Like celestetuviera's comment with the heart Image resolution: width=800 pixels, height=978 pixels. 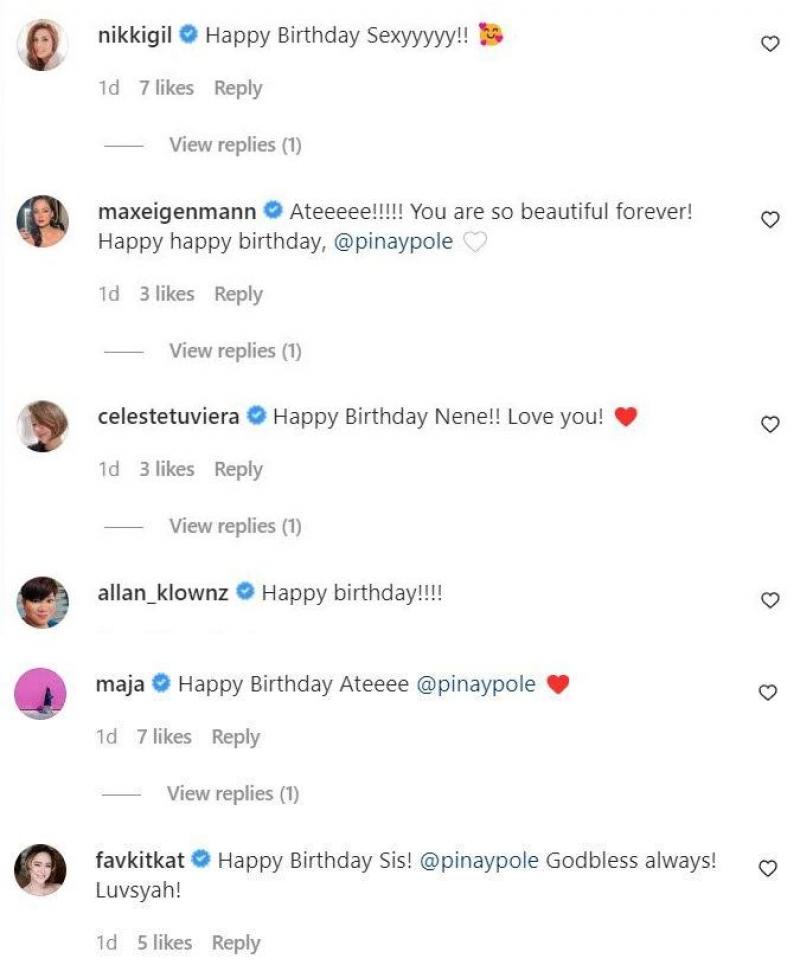(x=769, y=425)
